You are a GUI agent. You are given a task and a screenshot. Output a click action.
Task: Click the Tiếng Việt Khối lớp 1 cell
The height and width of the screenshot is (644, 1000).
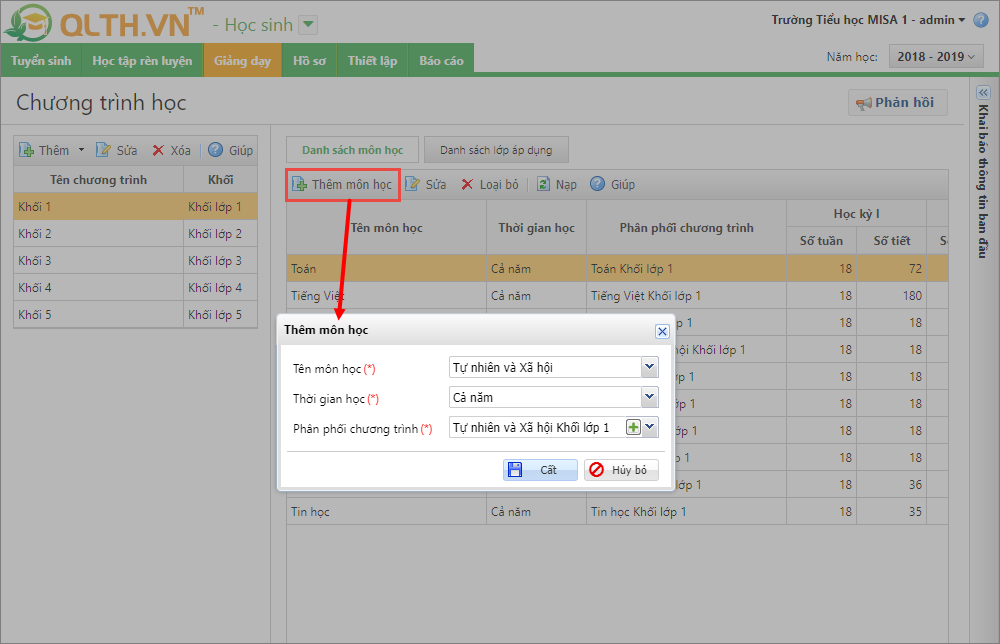click(686, 296)
